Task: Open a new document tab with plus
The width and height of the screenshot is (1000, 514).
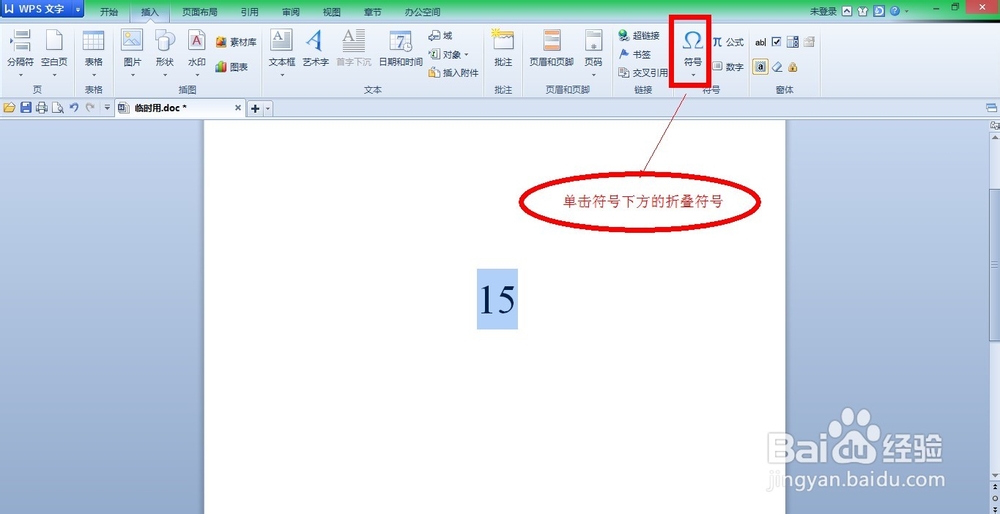Action: pos(255,108)
